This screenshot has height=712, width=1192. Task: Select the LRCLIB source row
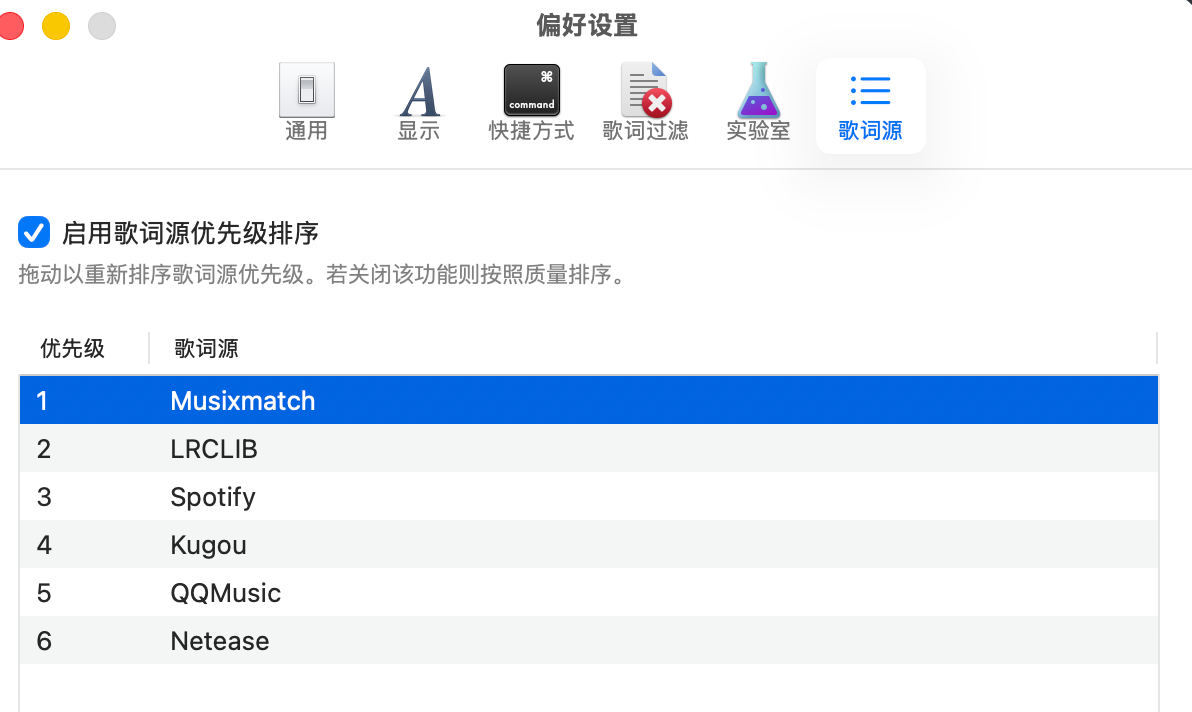[214, 449]
